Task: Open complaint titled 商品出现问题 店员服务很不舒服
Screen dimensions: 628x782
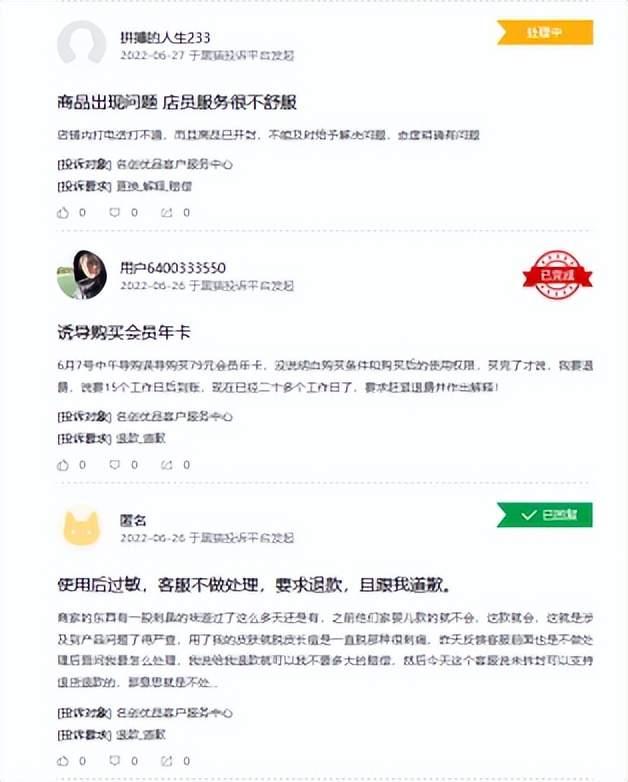Action: click(177, 102)
